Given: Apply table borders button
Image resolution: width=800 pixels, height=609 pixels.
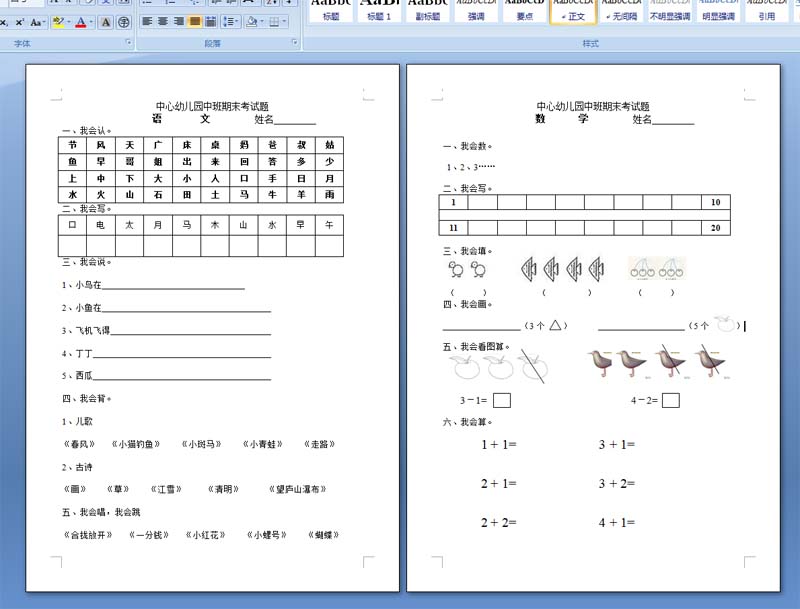Looking at the screenshot, I should pyautogui.click(x=274, y=21).
